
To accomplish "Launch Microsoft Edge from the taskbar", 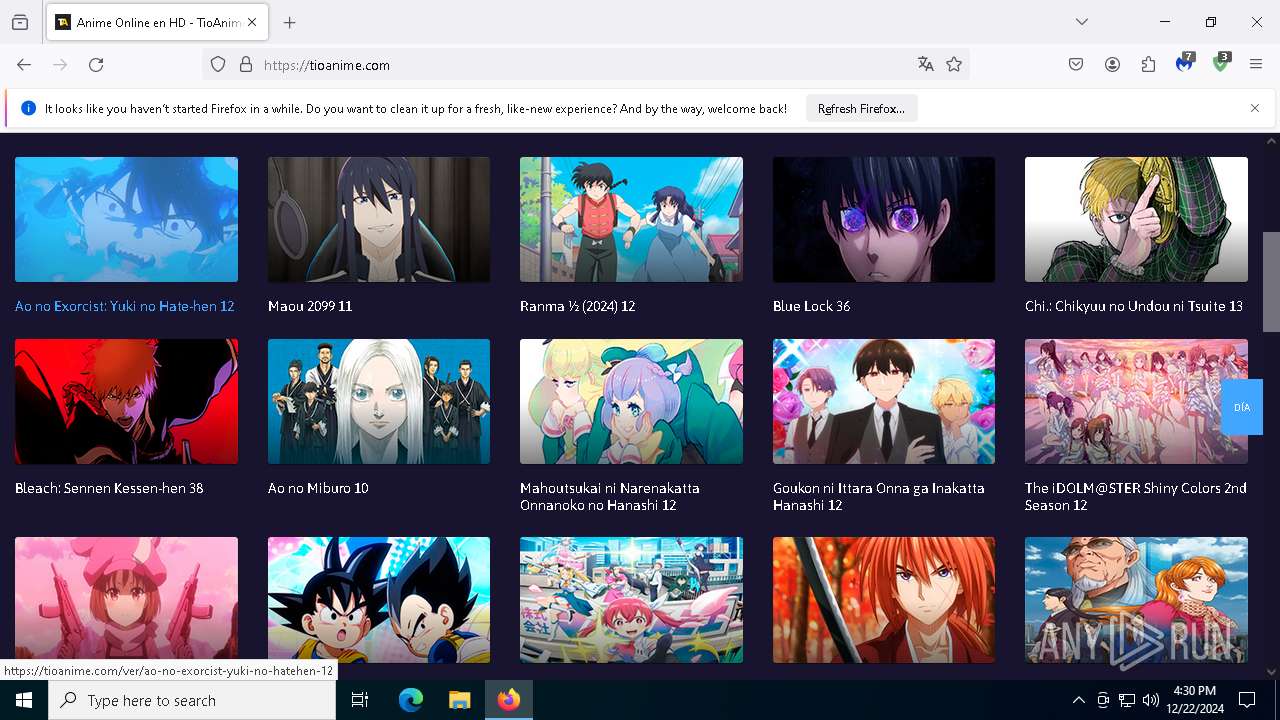I will coord(411,700).
